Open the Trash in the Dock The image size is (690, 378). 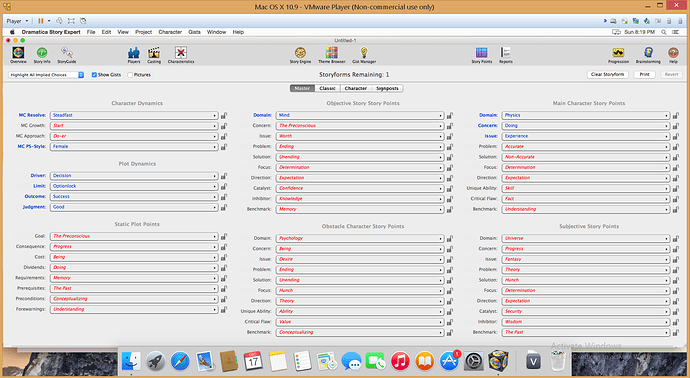(558, 361)
